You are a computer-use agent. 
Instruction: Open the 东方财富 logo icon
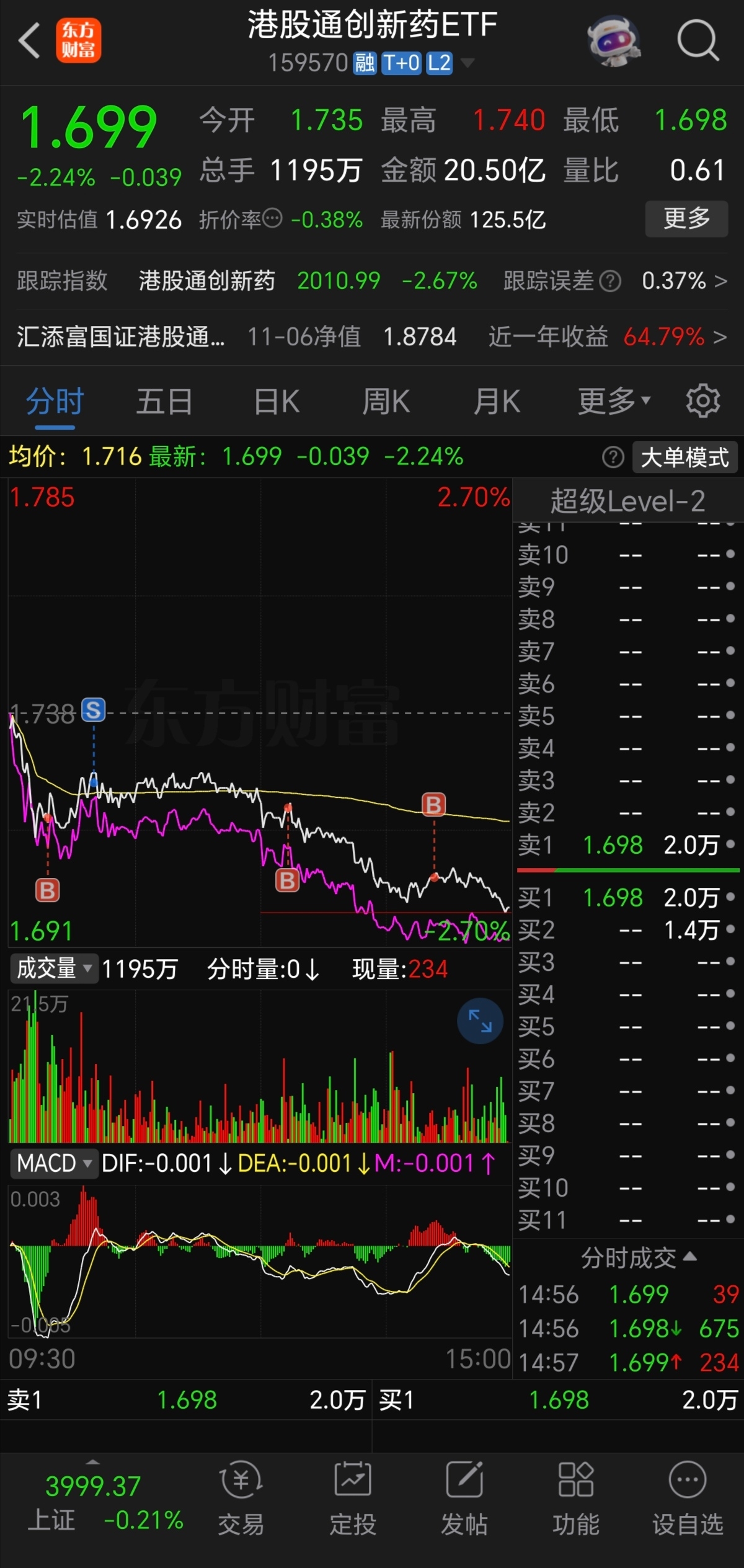pos(78,40)
